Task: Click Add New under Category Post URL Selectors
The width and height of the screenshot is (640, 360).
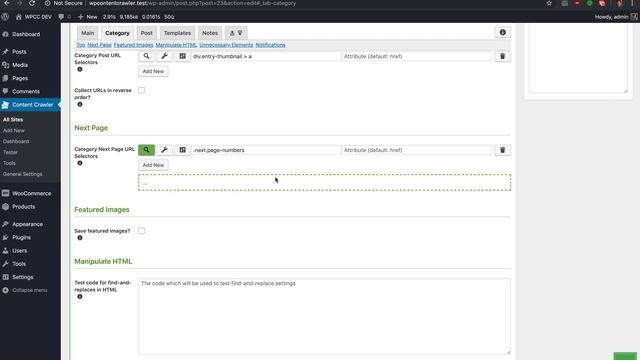Action: tap(153, 71)
